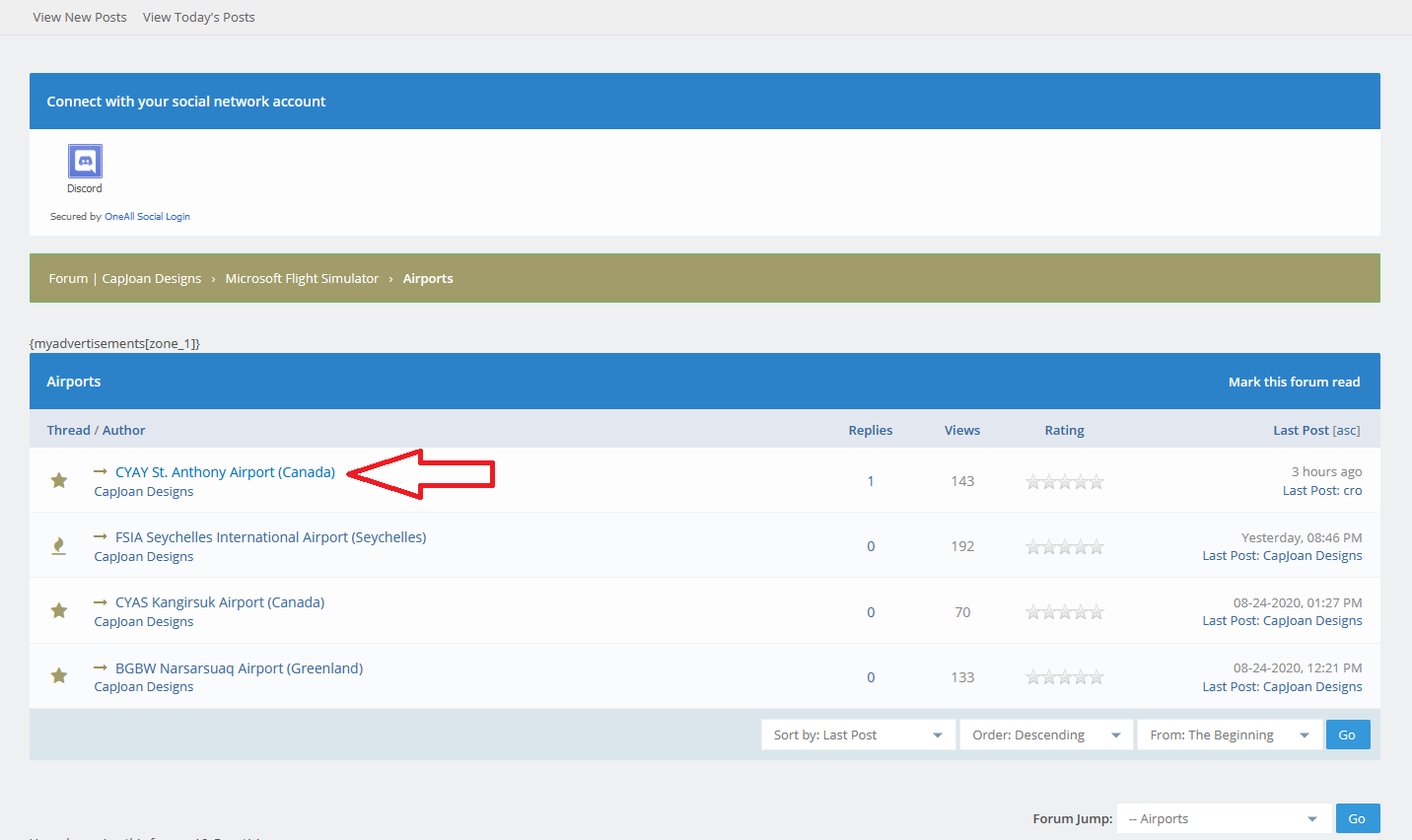The height and width of the screenshot is (840, 1412).
Task: Open the Order: Descending dropdown
Action: point(1047,735)
